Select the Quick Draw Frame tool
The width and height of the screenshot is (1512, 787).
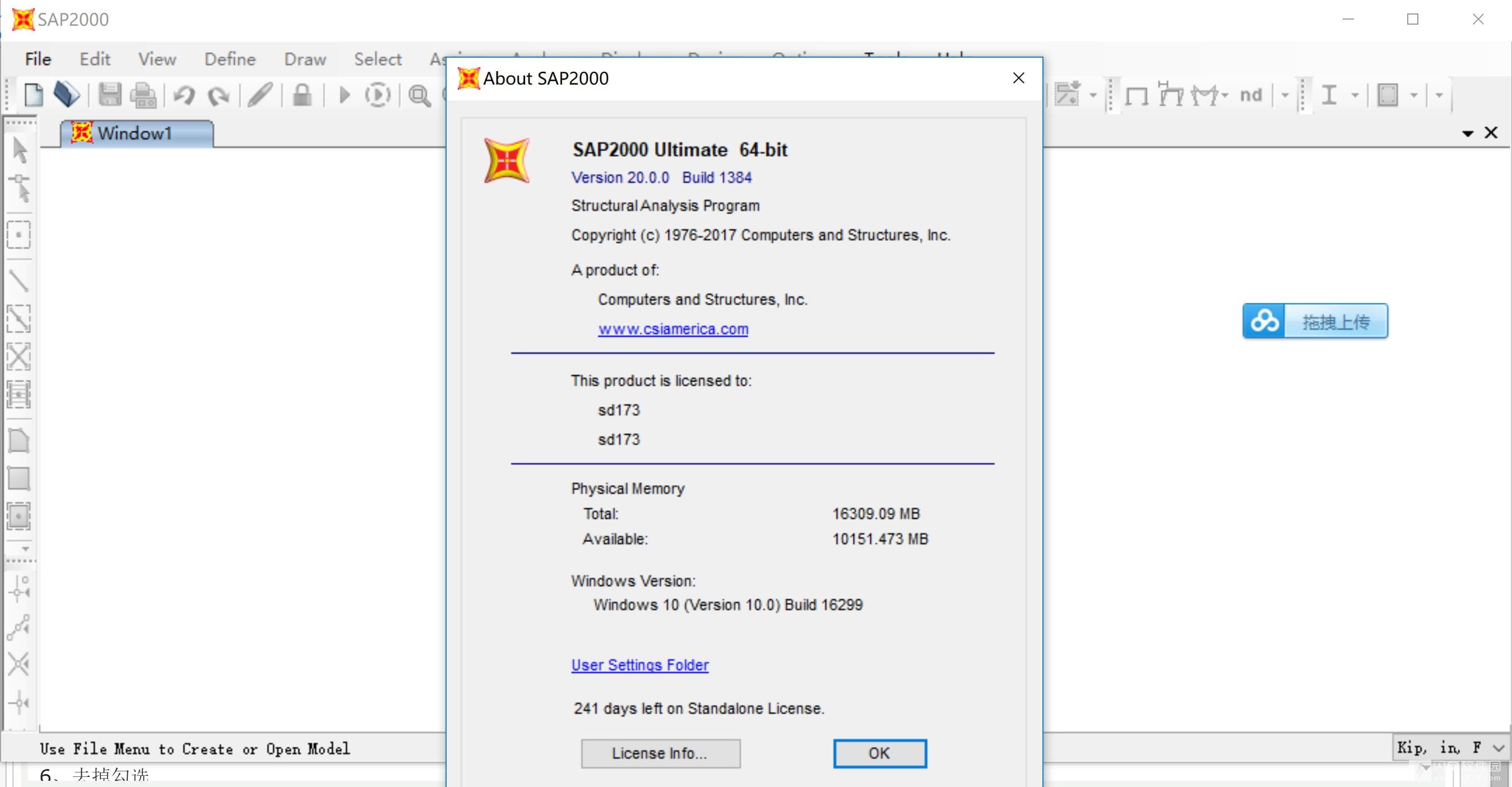[19, 319]
